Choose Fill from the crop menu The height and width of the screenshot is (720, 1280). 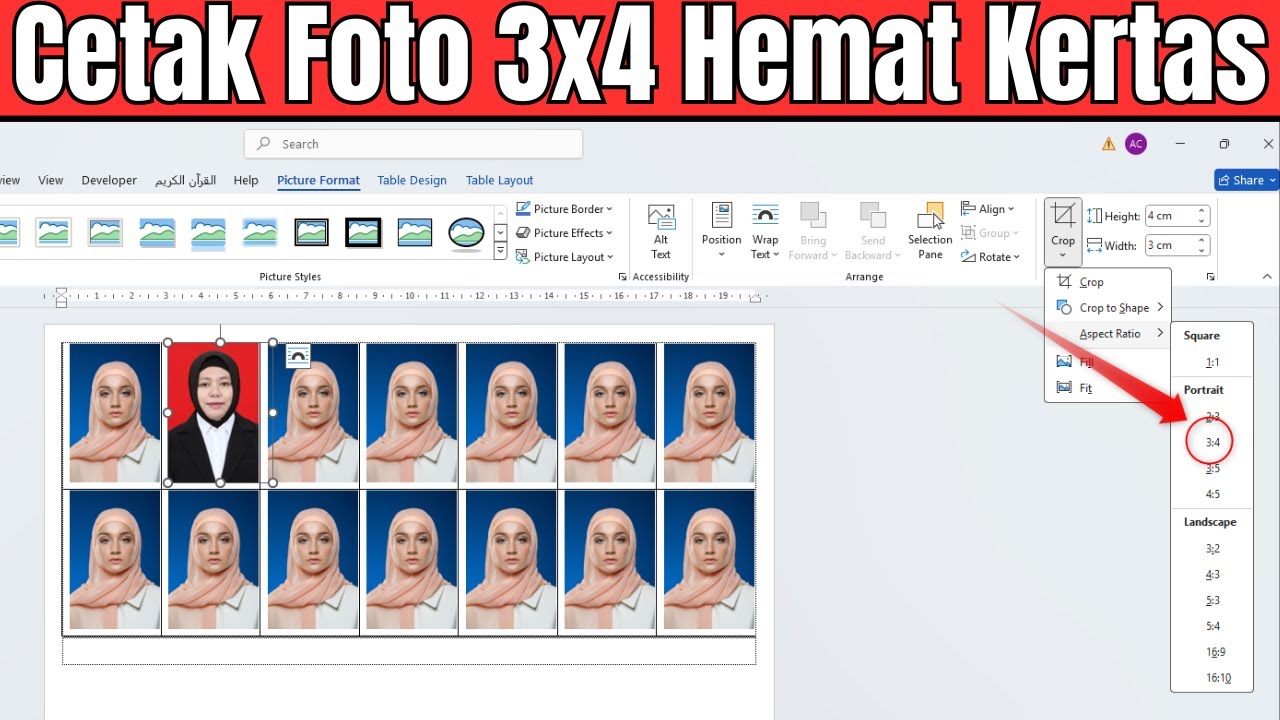click(1107, 362)
